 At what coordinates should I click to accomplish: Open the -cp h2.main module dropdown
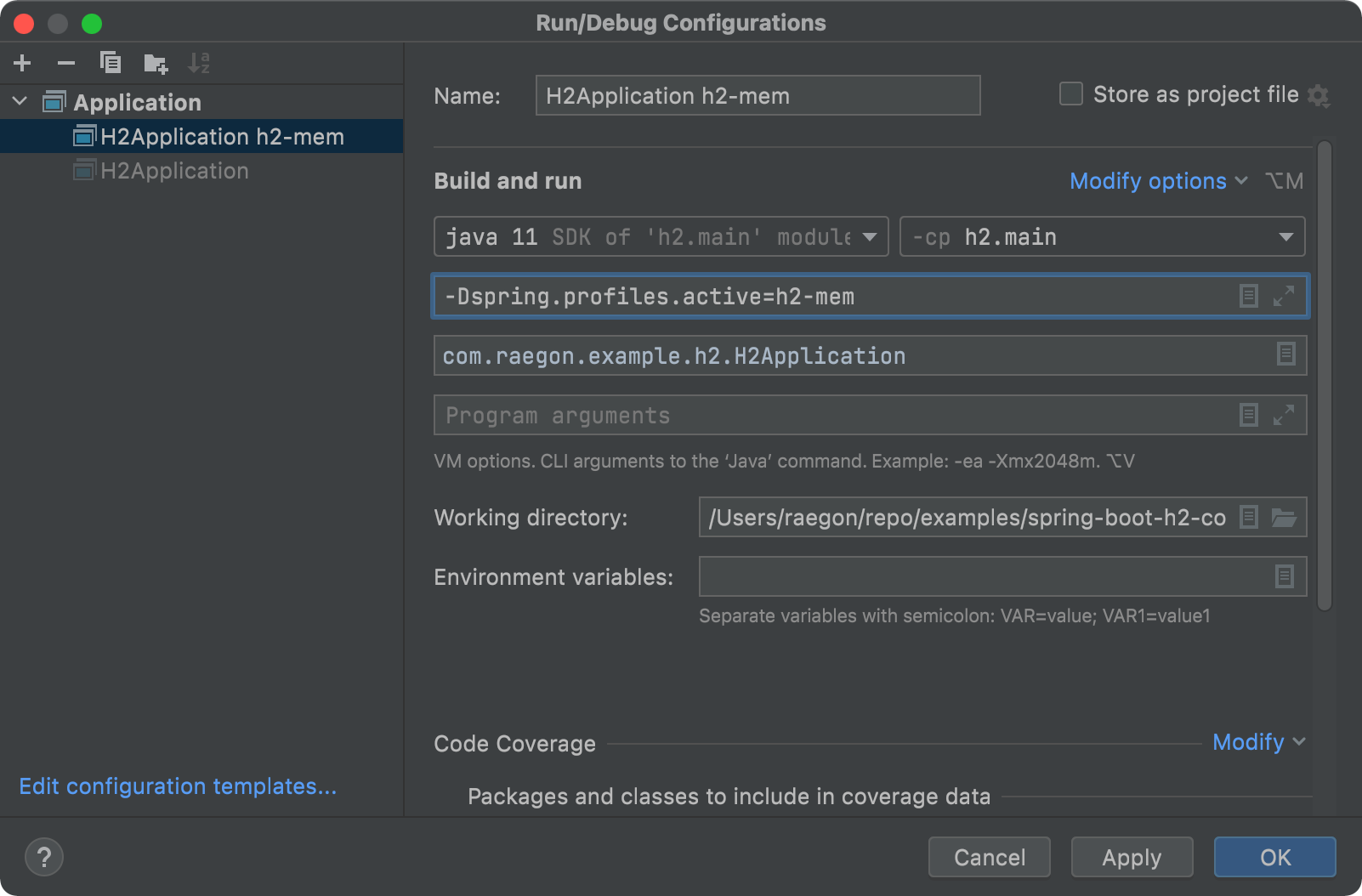[1287, 236]
